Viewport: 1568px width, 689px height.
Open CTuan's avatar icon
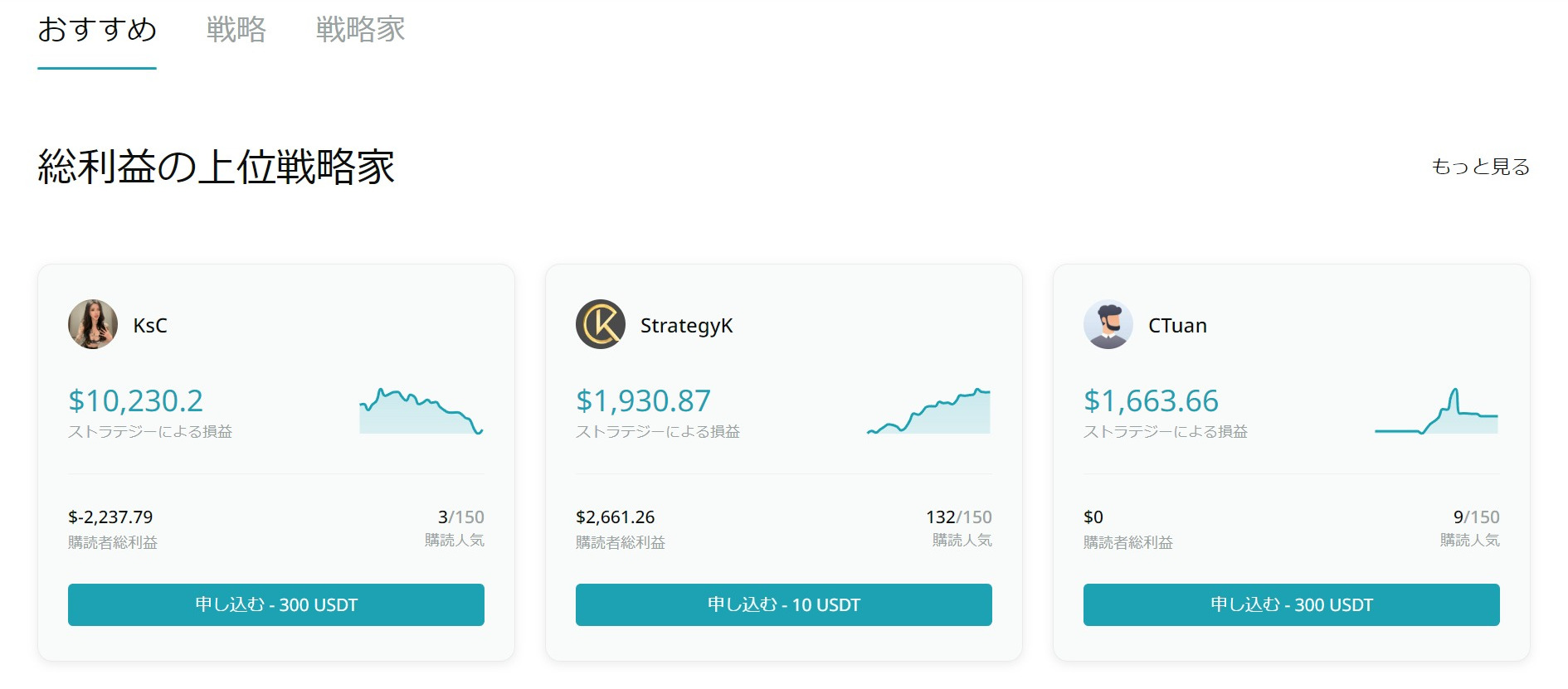click(1108, 325)
